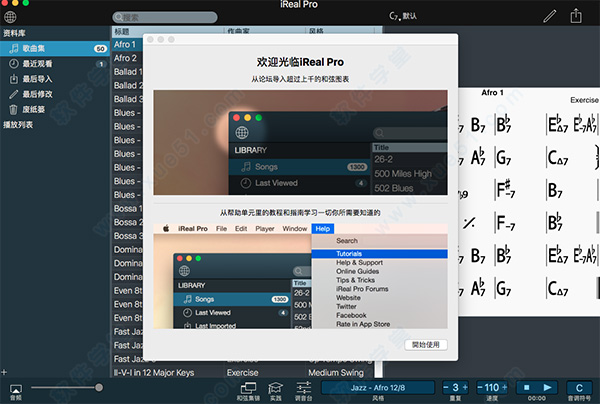Click the C7 默认 chord font indicator
Image resolution: width=600 pixels, height=404 pixels.
[x=403, y=16]
